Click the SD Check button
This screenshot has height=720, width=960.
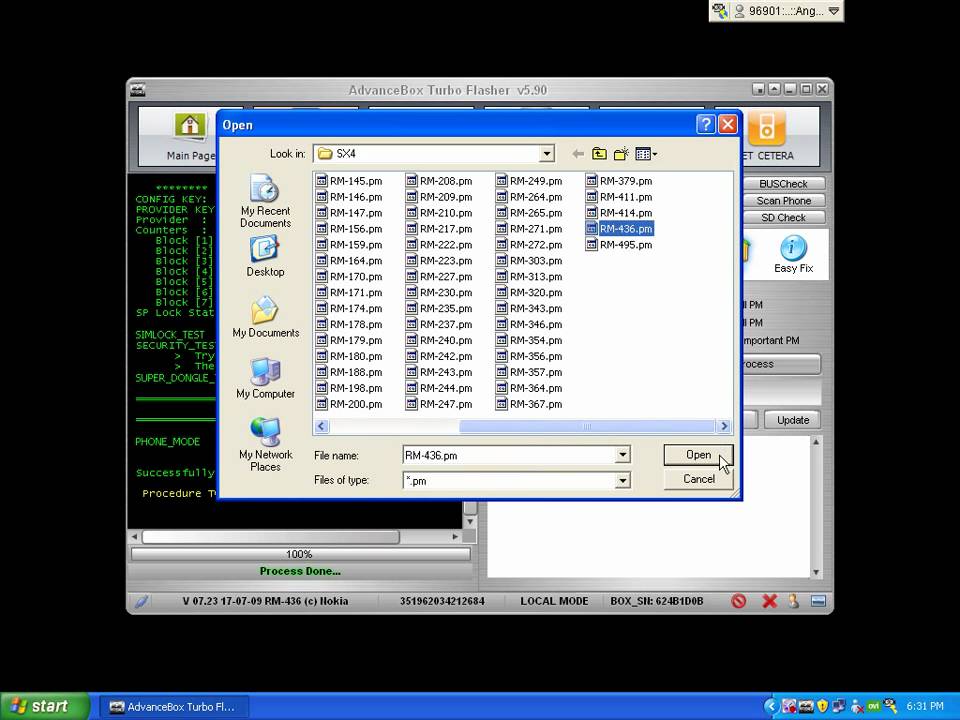click(x=783, y=218)
